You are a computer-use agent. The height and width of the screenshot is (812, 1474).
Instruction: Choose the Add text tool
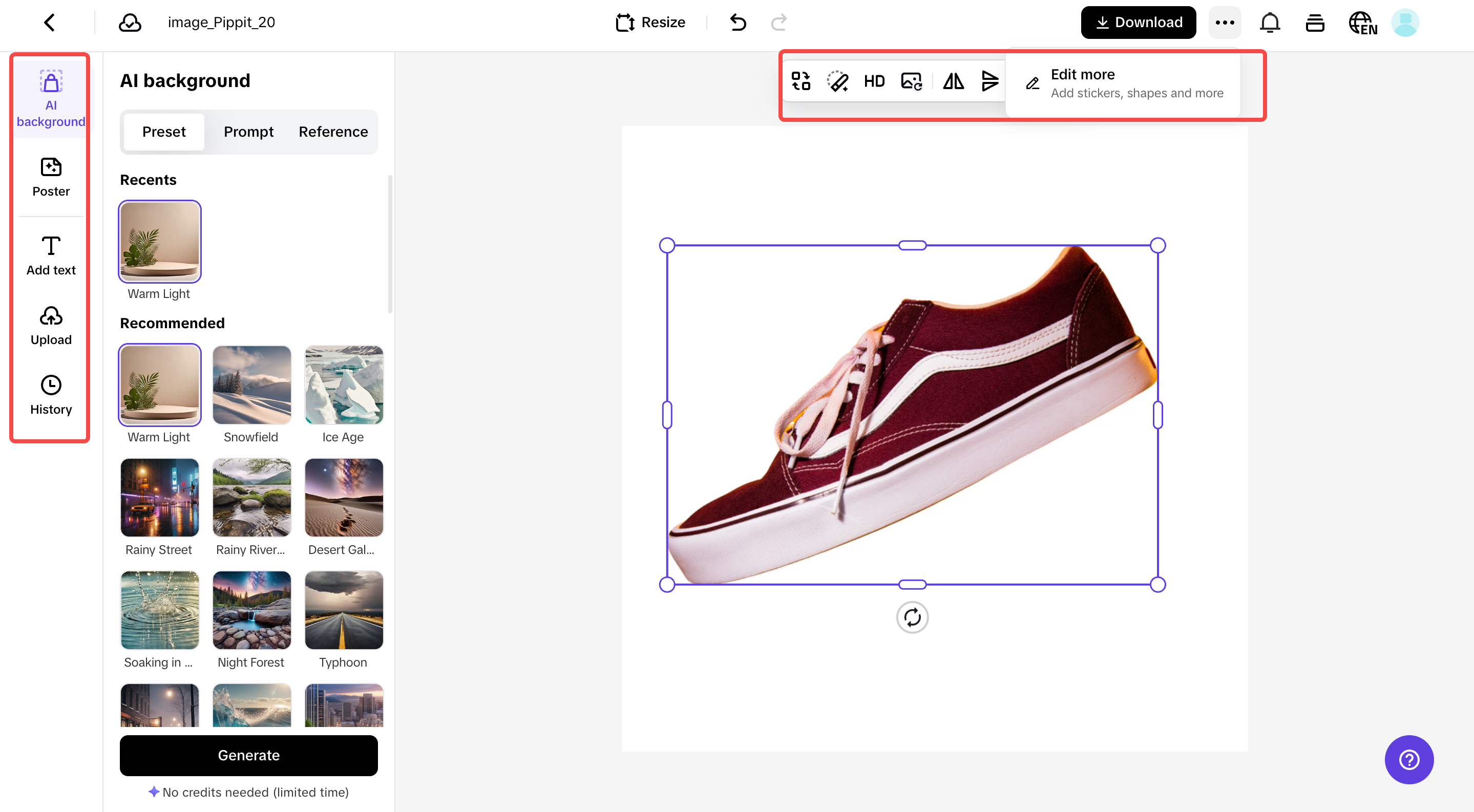pos(51,255)
